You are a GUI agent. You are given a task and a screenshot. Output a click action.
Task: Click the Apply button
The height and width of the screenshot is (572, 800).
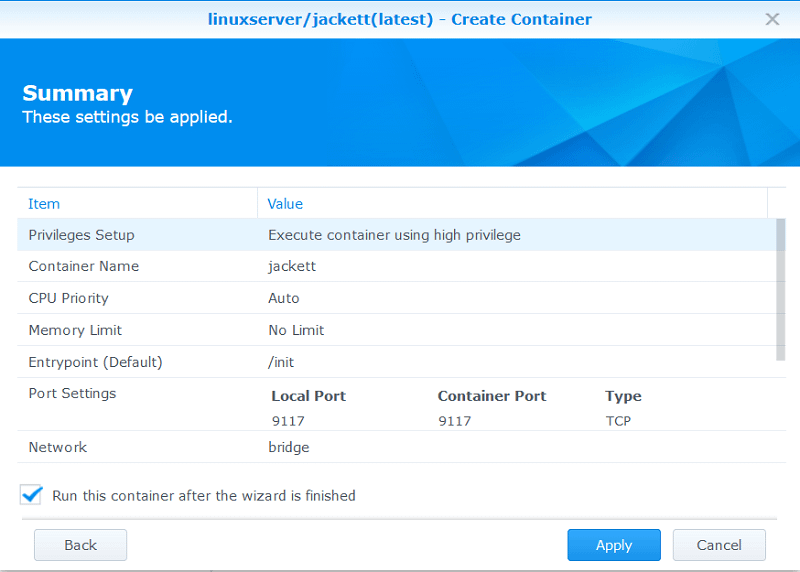(x=614, y=545)
